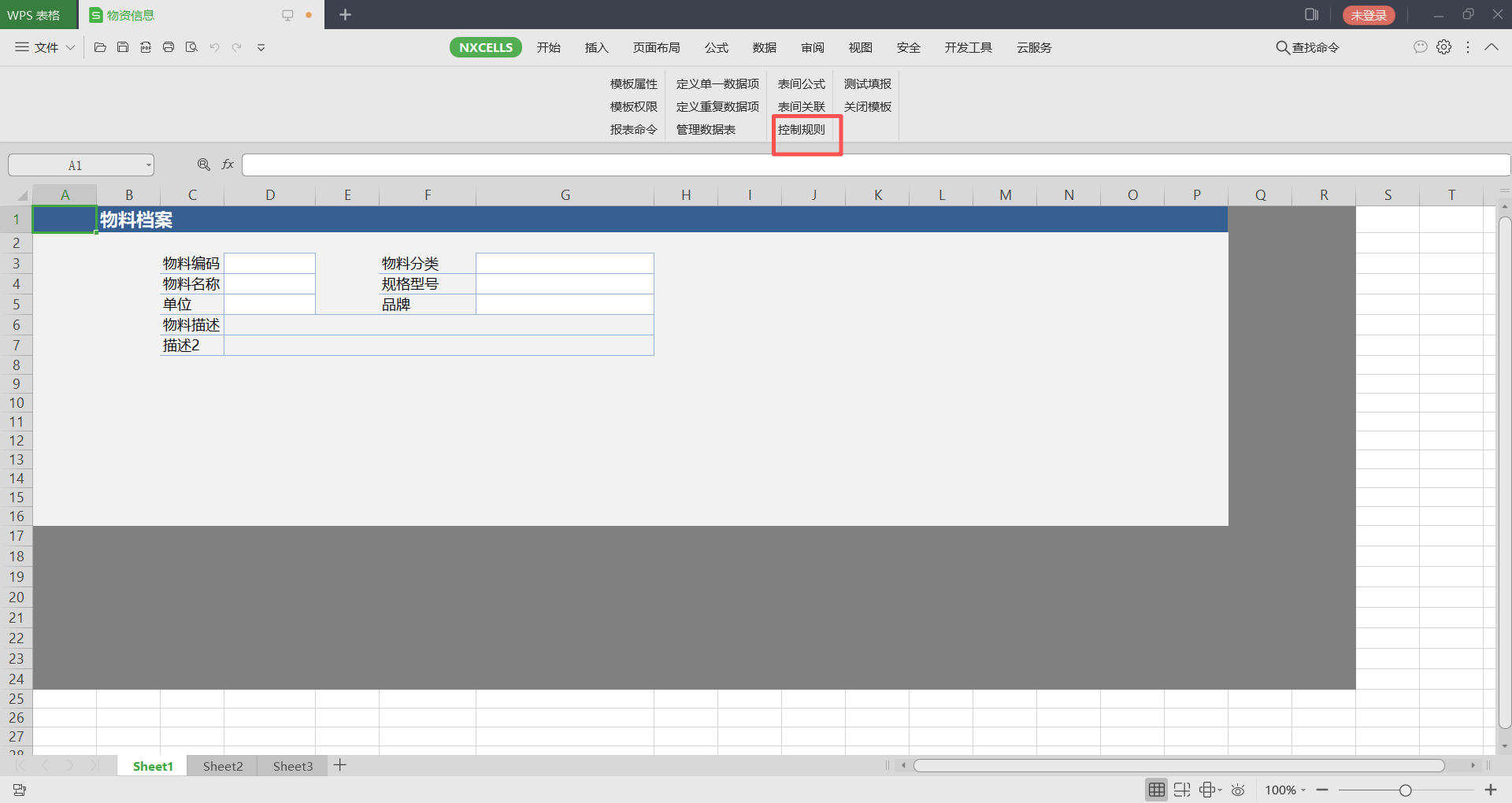Click the 物料编码 input cell
Screen dimensions: 1512x803
[x=269, y=263]
